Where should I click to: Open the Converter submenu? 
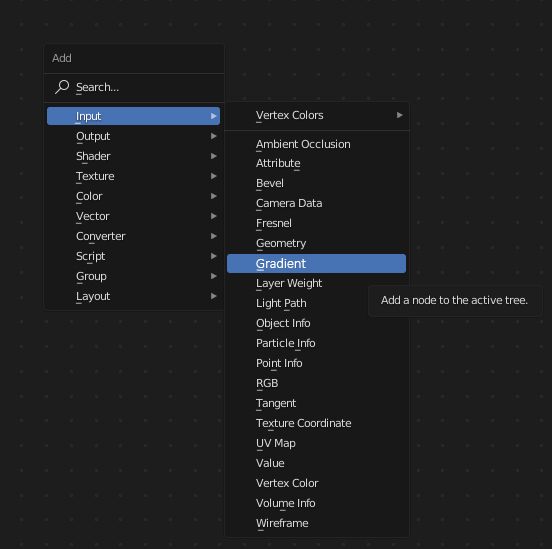pyautogui.click(x=133, y=236)
